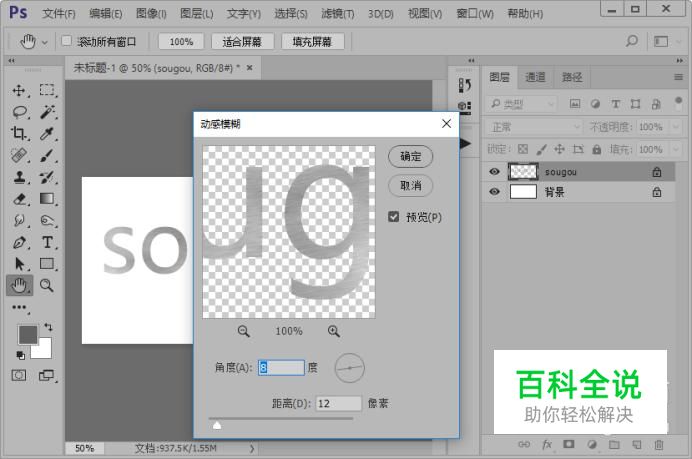Open the 文件(F) menu

[x=59, y=14]
